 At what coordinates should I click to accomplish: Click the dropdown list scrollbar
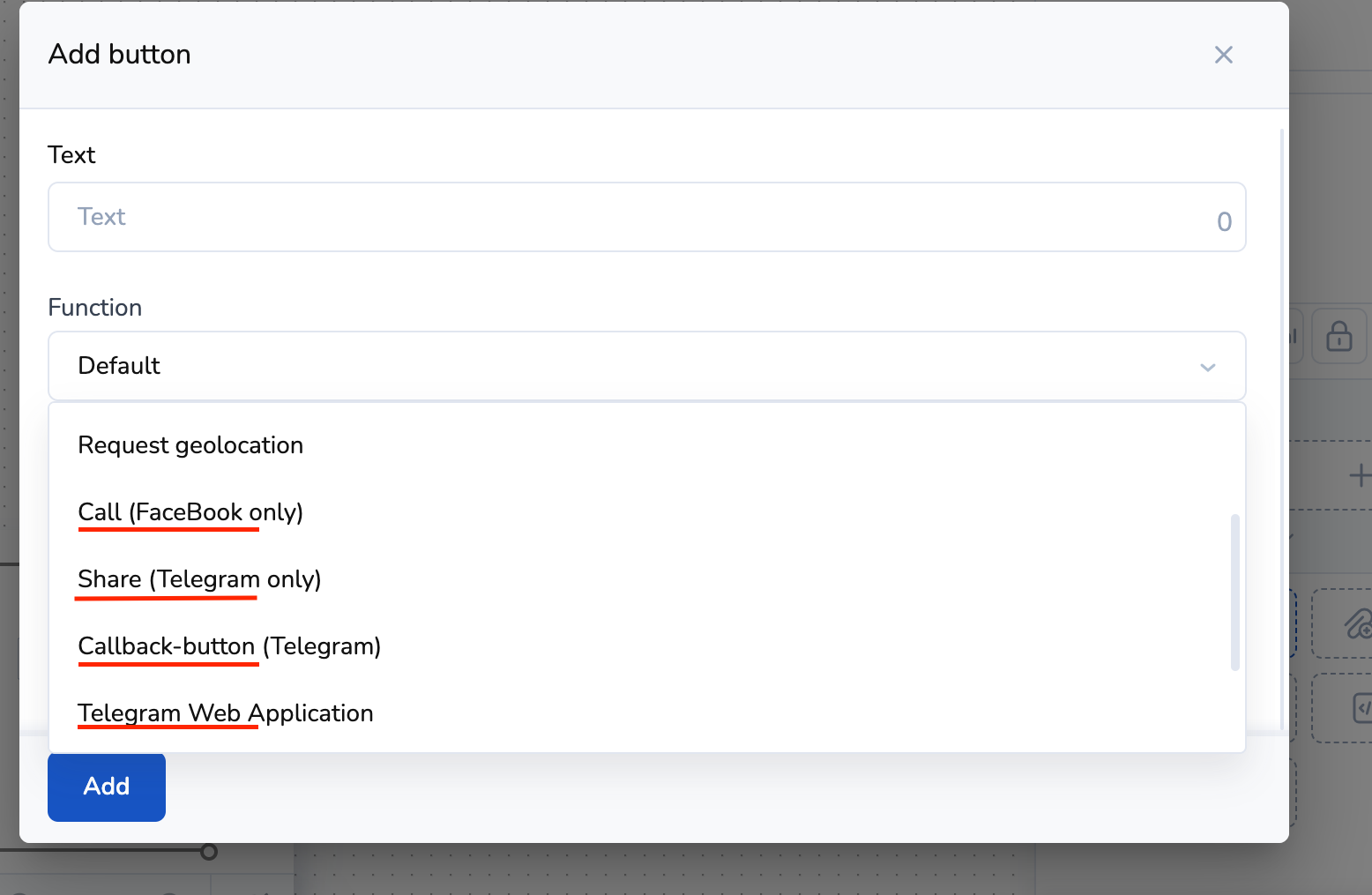coord(1234,593)
